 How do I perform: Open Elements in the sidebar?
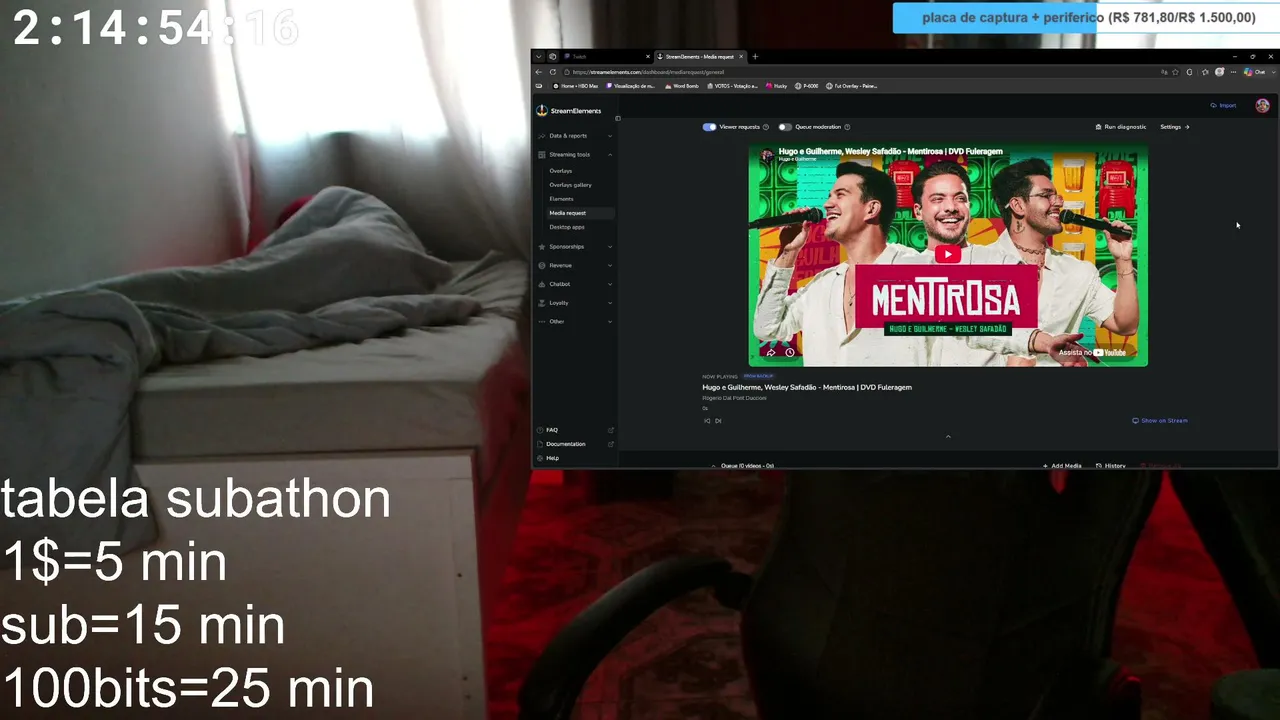(x=561, y=199)
